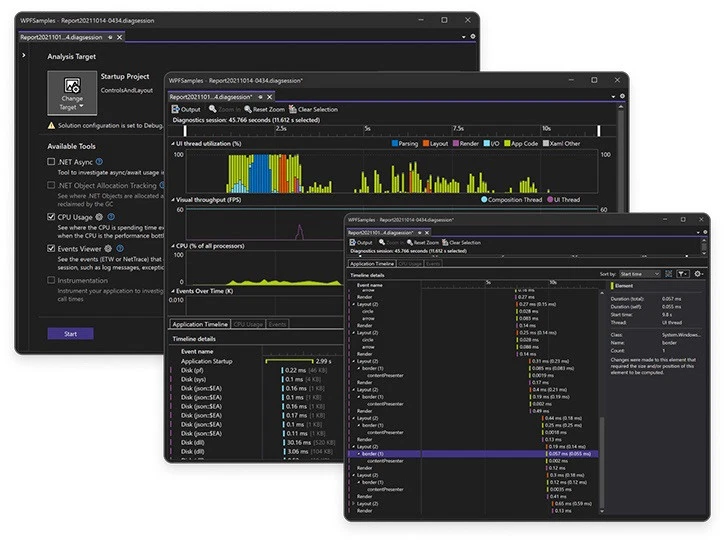
Task: Uncheck the Events Viewer checkbox
Action: click(x=51, y=248)
